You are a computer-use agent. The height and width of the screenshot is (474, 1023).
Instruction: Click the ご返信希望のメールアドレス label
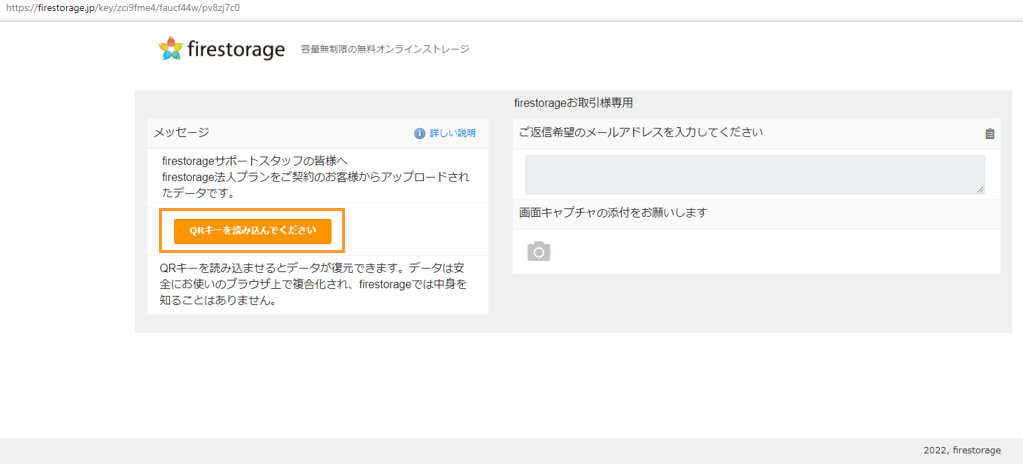click(x=641, y=133)
